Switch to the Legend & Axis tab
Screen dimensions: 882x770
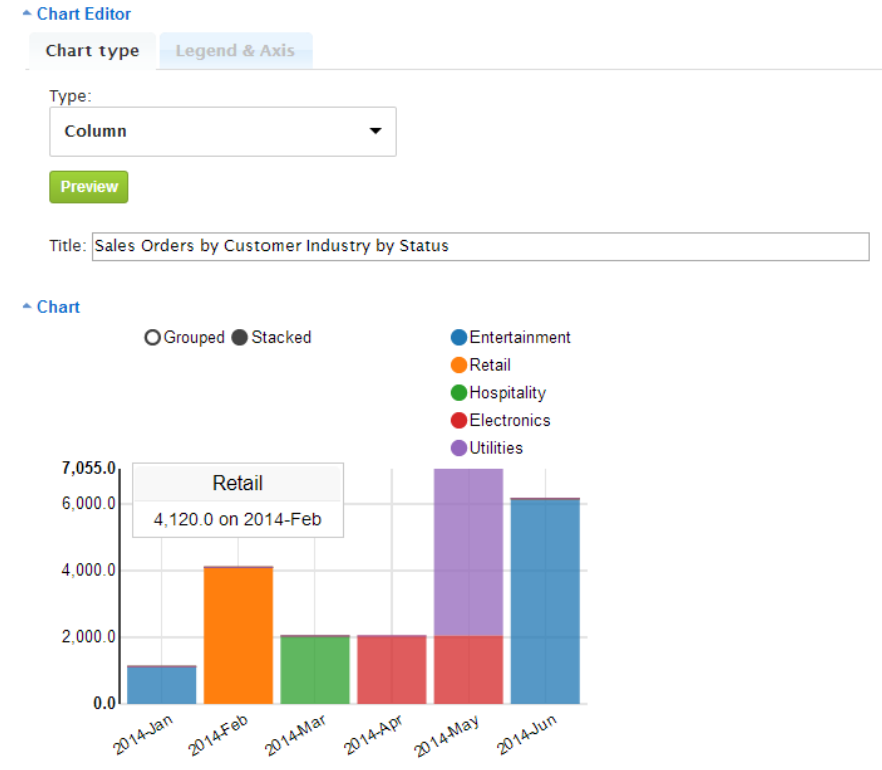click(x=235, y=51)
